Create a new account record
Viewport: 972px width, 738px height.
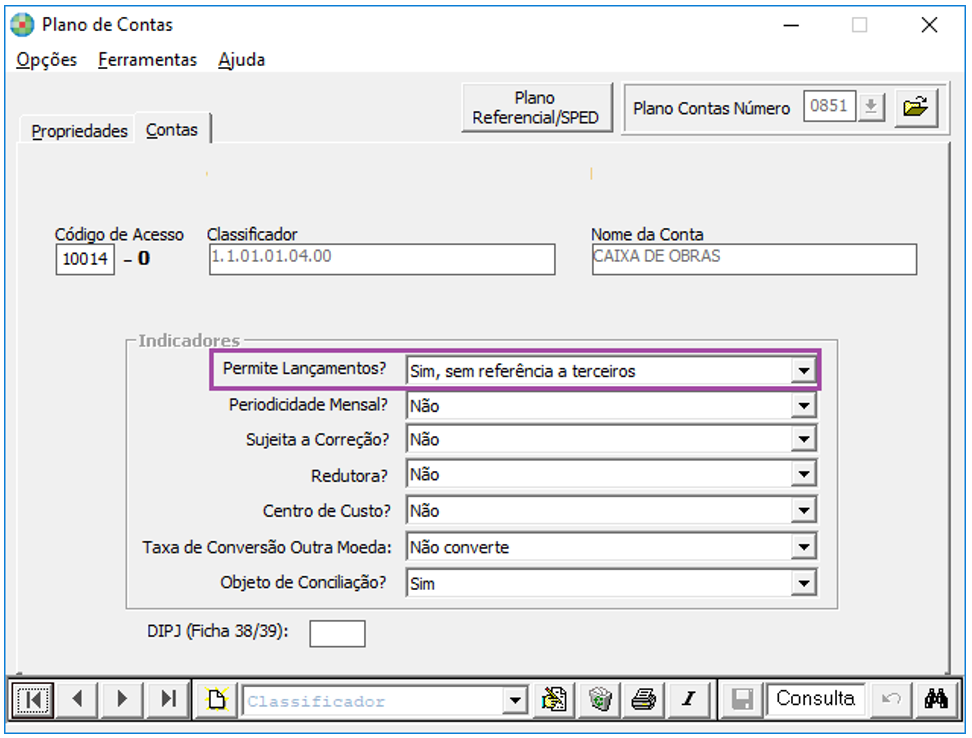(x=216, y=700)
